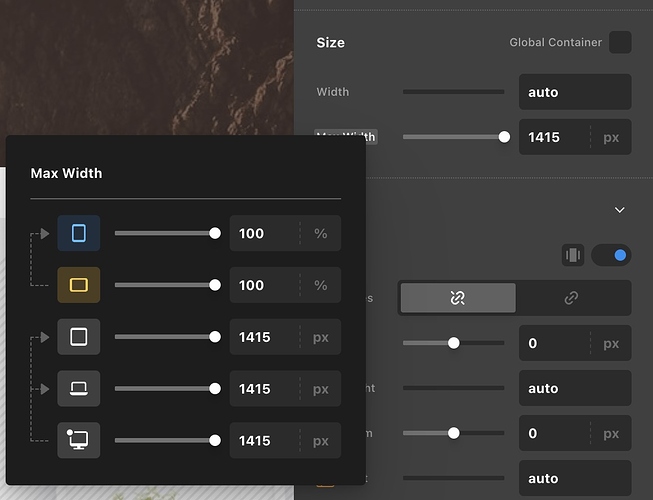Open the px unit selector for desktop row
653x500 pixels.
click(321, 441)
